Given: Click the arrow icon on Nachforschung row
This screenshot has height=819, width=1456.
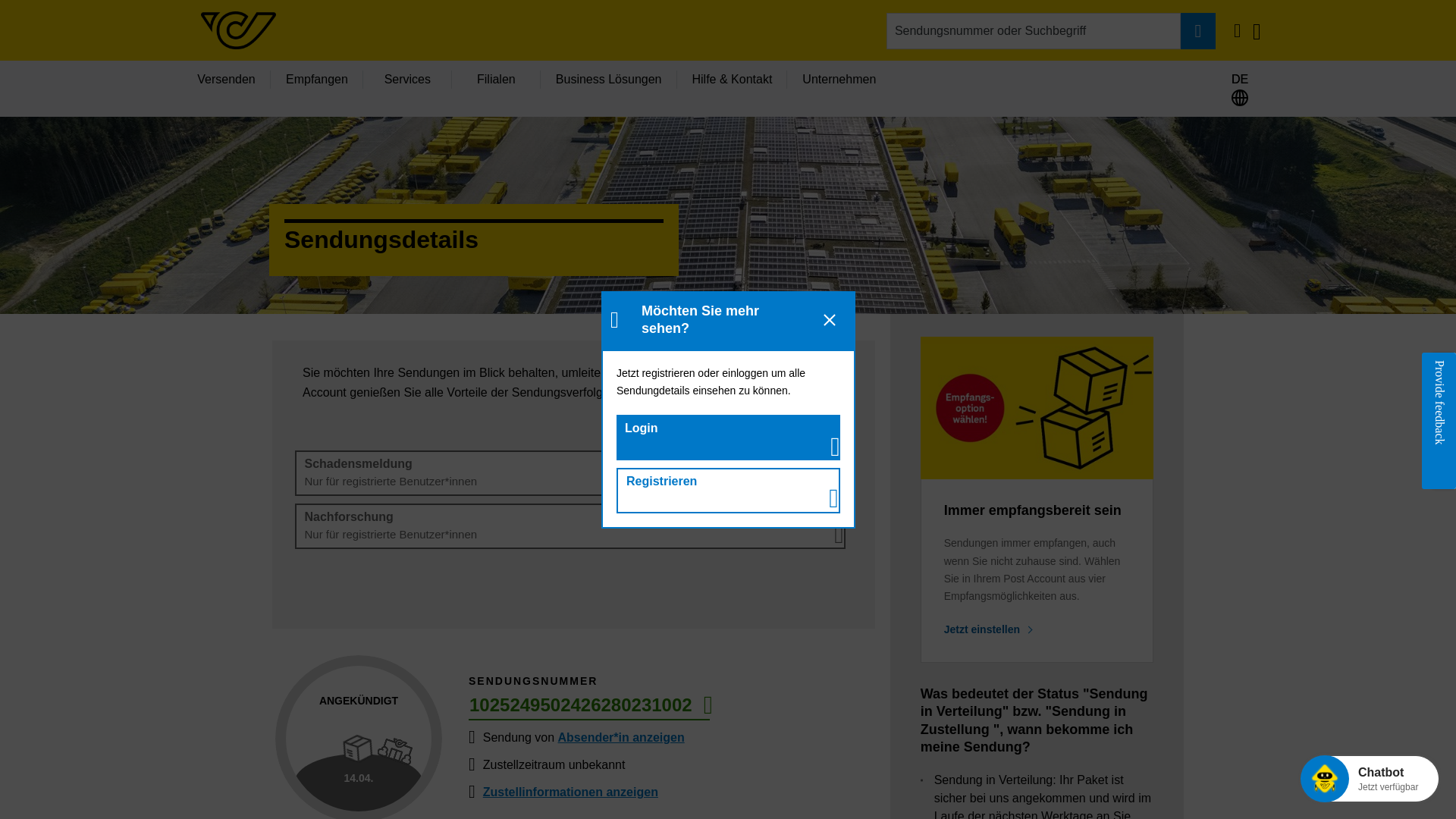Looking at the screenshot, I should point(839,535).
